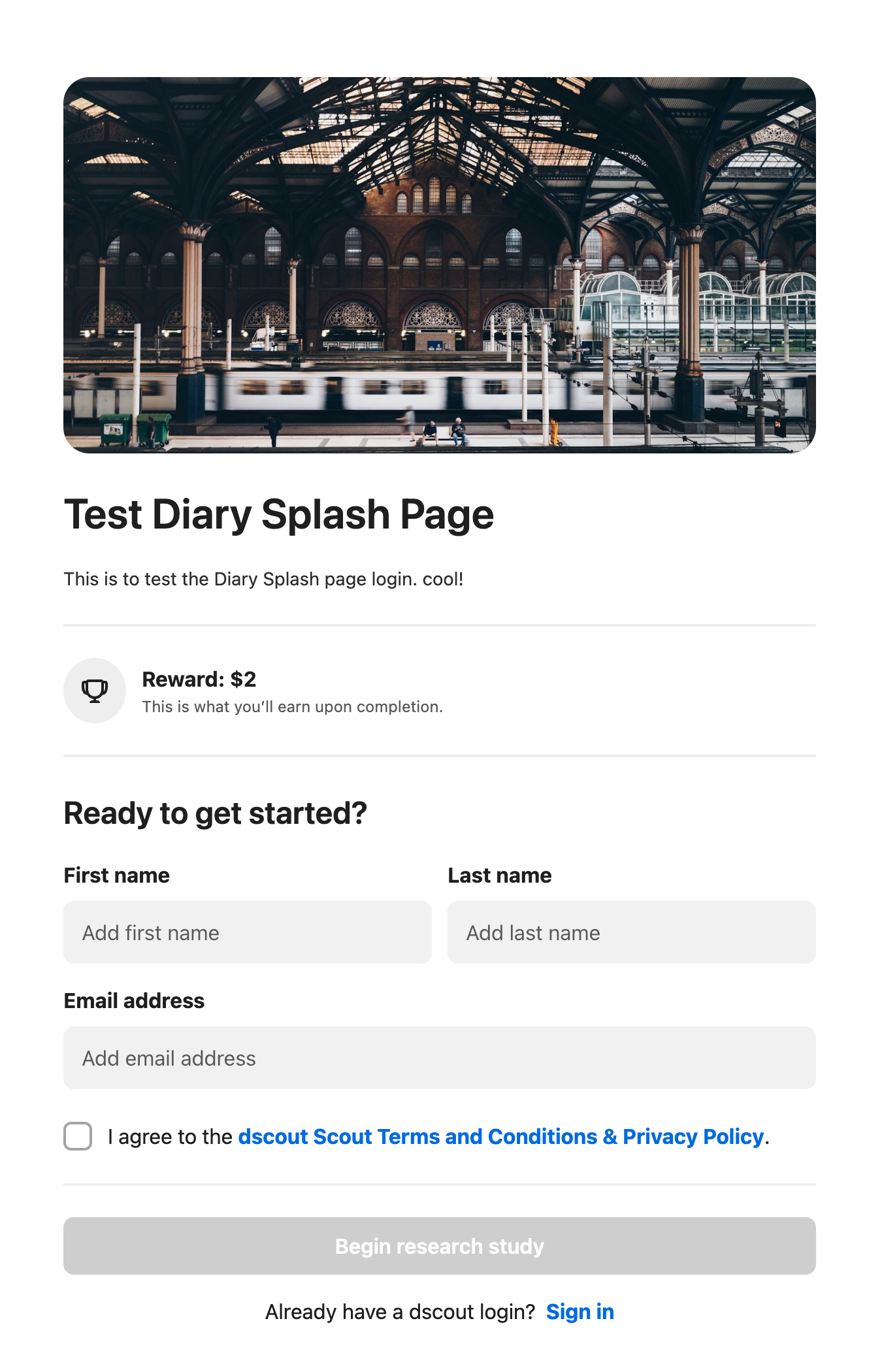Focus the Add first name field
Viewport: 882px width, 1372px height.
[248, 932]
